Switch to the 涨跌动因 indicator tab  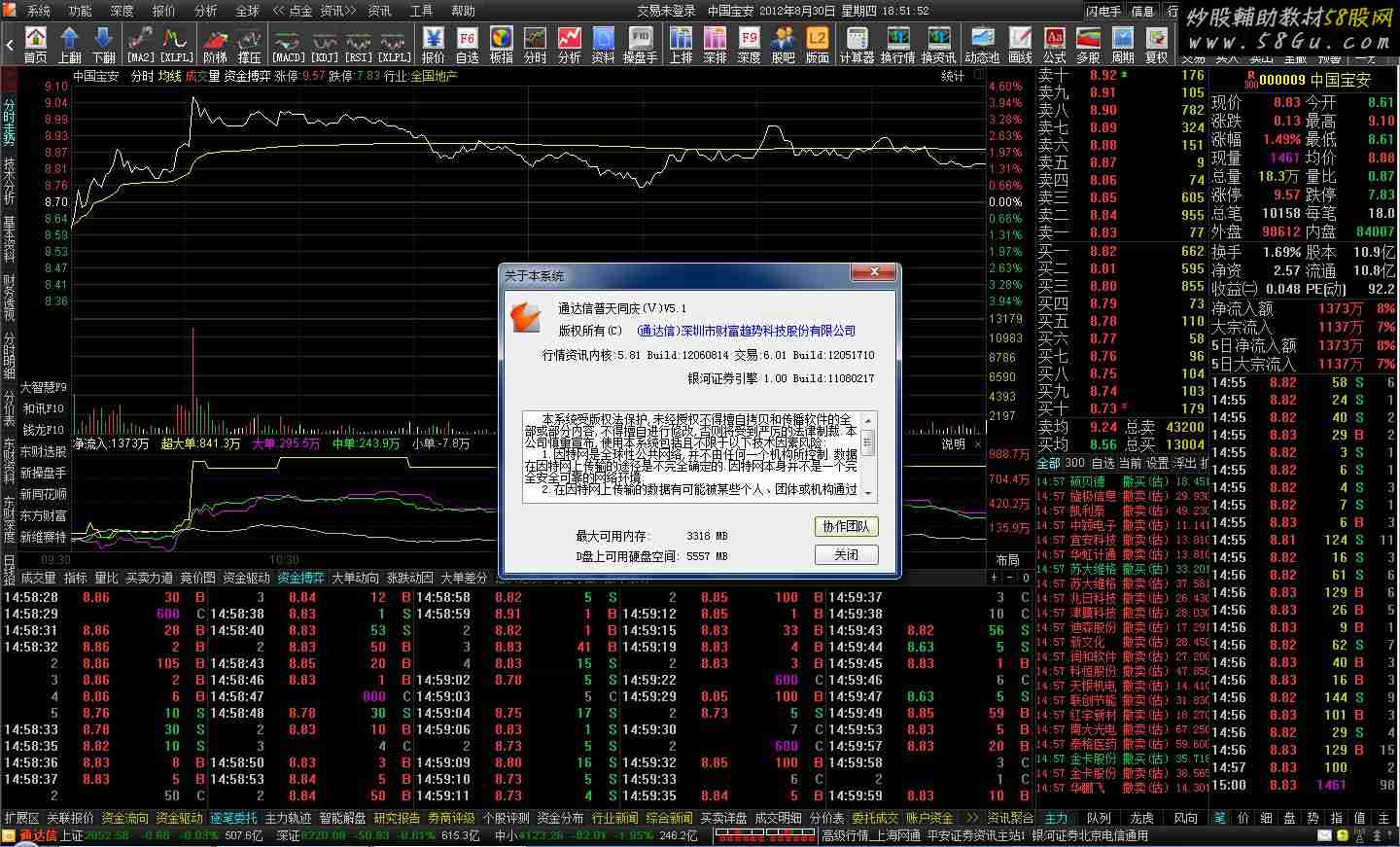410,578
